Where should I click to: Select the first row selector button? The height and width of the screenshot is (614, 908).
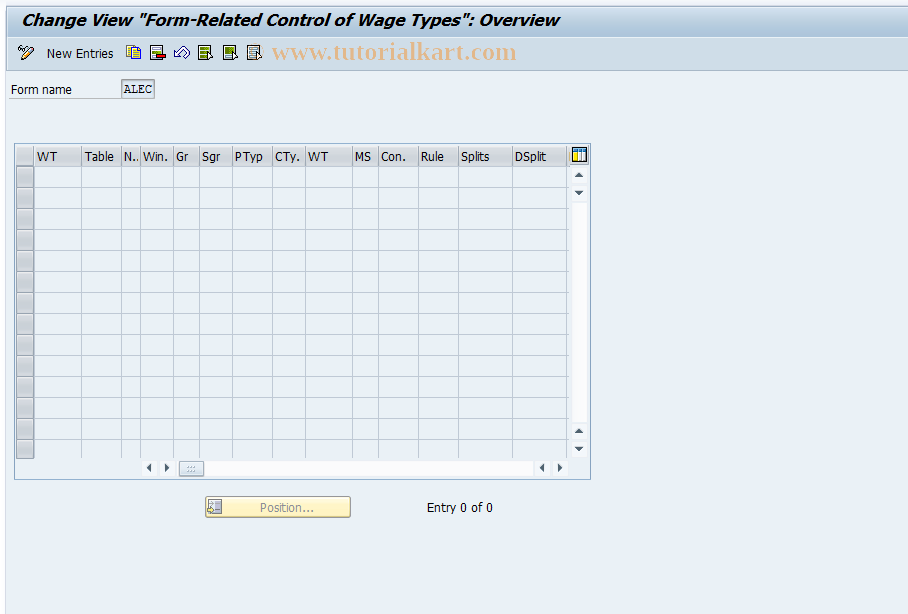25,177
